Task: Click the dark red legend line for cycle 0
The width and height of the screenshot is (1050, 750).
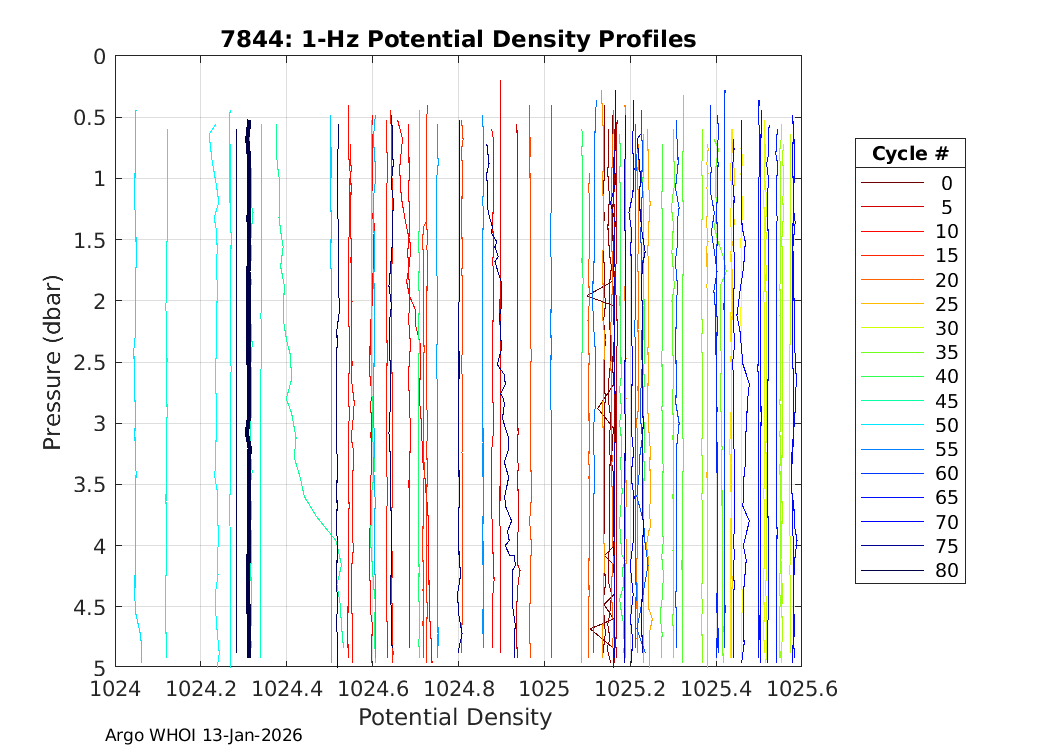Action: pyautogui.click(x=893, y=183)
